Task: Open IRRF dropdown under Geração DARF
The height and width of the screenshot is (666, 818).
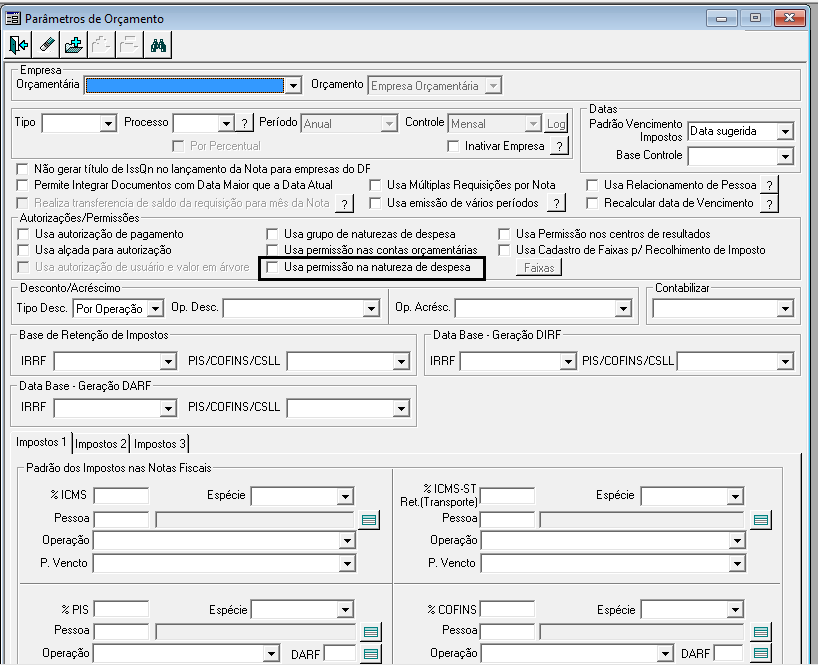Action: coord(168,408)
